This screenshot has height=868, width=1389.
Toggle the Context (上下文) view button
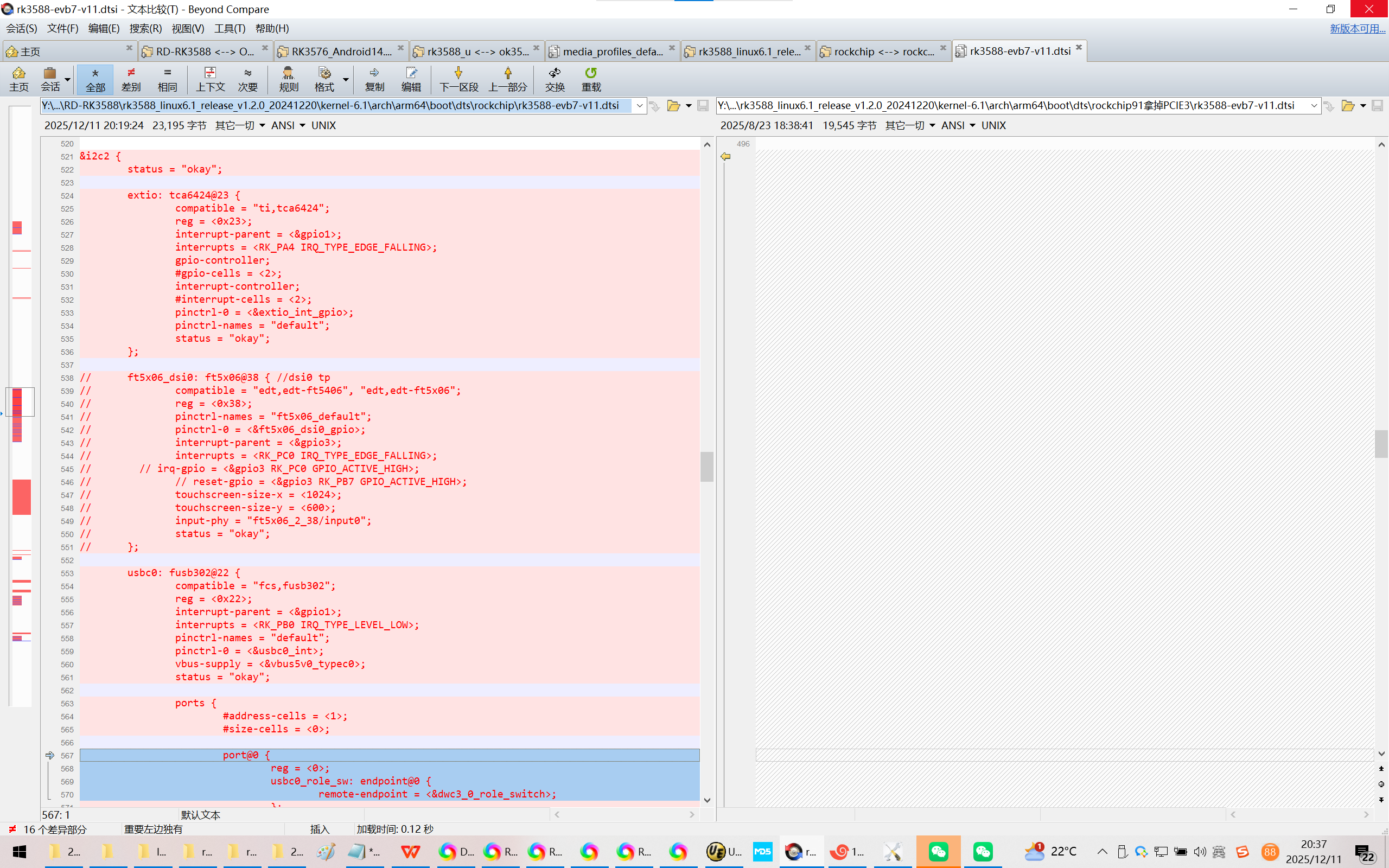click(x=210, y=79)
